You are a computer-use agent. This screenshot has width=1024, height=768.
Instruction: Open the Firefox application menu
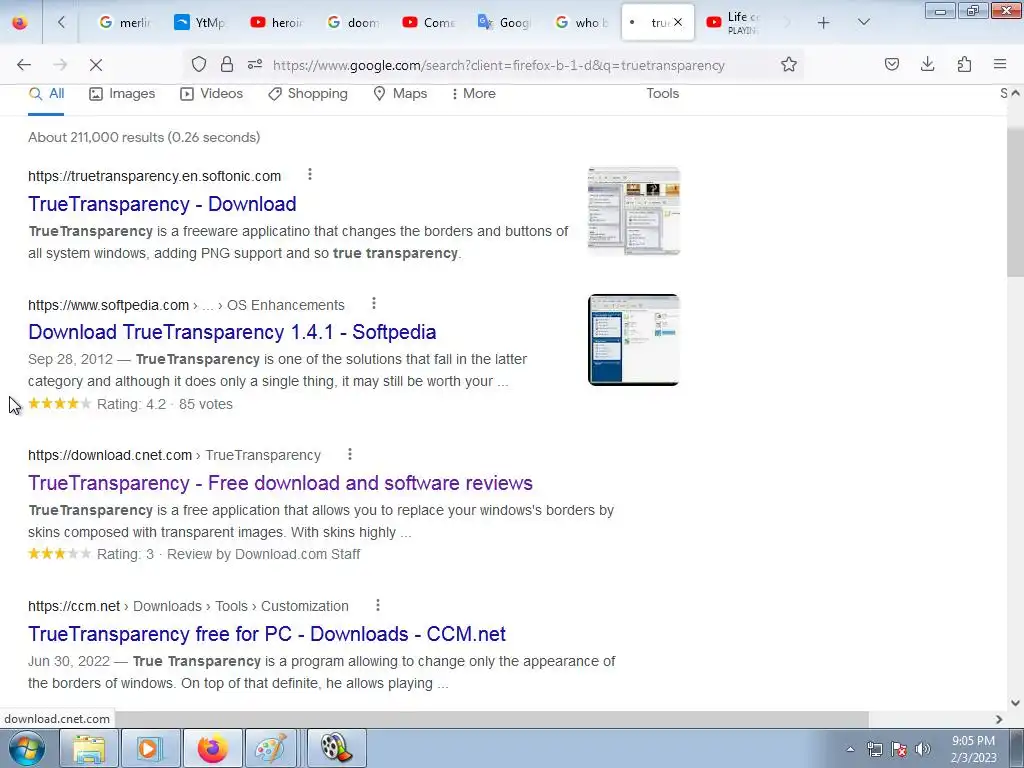tap(1000, 64)
